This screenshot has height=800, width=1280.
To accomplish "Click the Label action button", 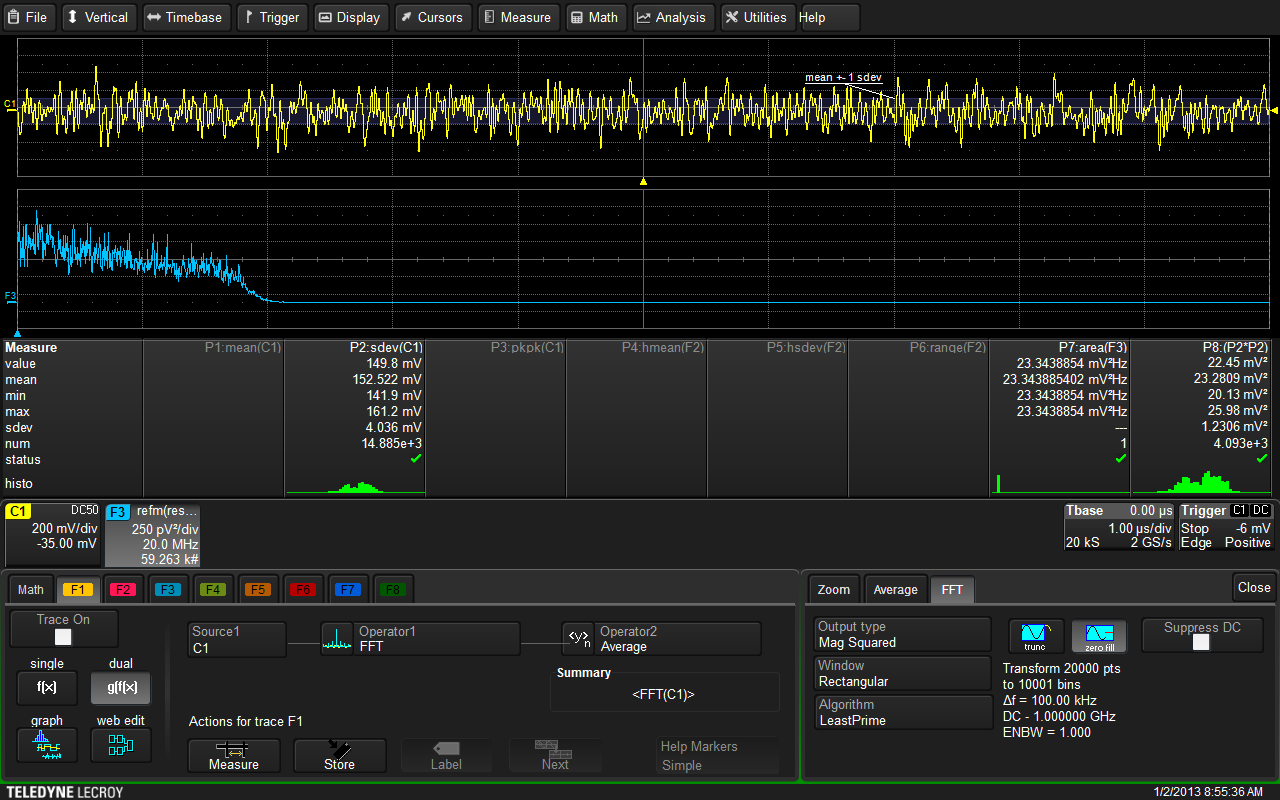I will pos(446,756).
